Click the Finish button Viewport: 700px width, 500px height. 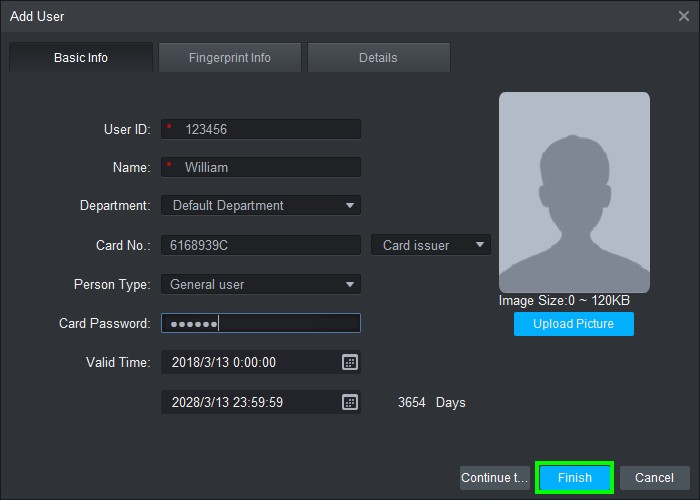tap(574, 478)
